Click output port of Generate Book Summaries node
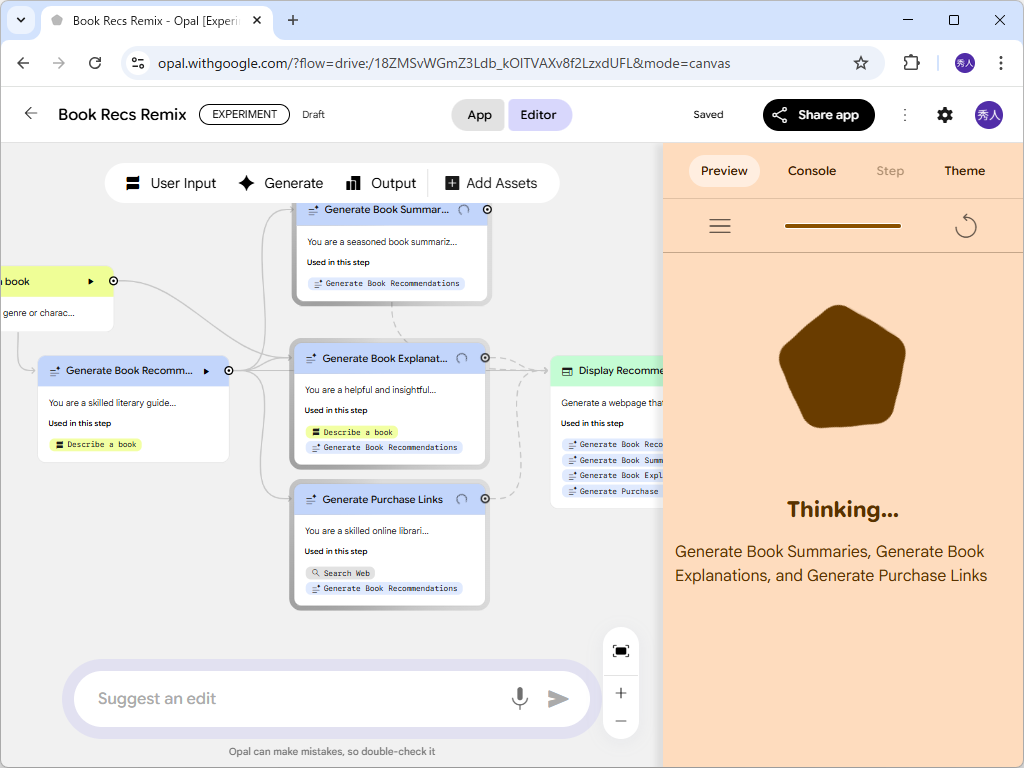 click(x=487, y=210)
